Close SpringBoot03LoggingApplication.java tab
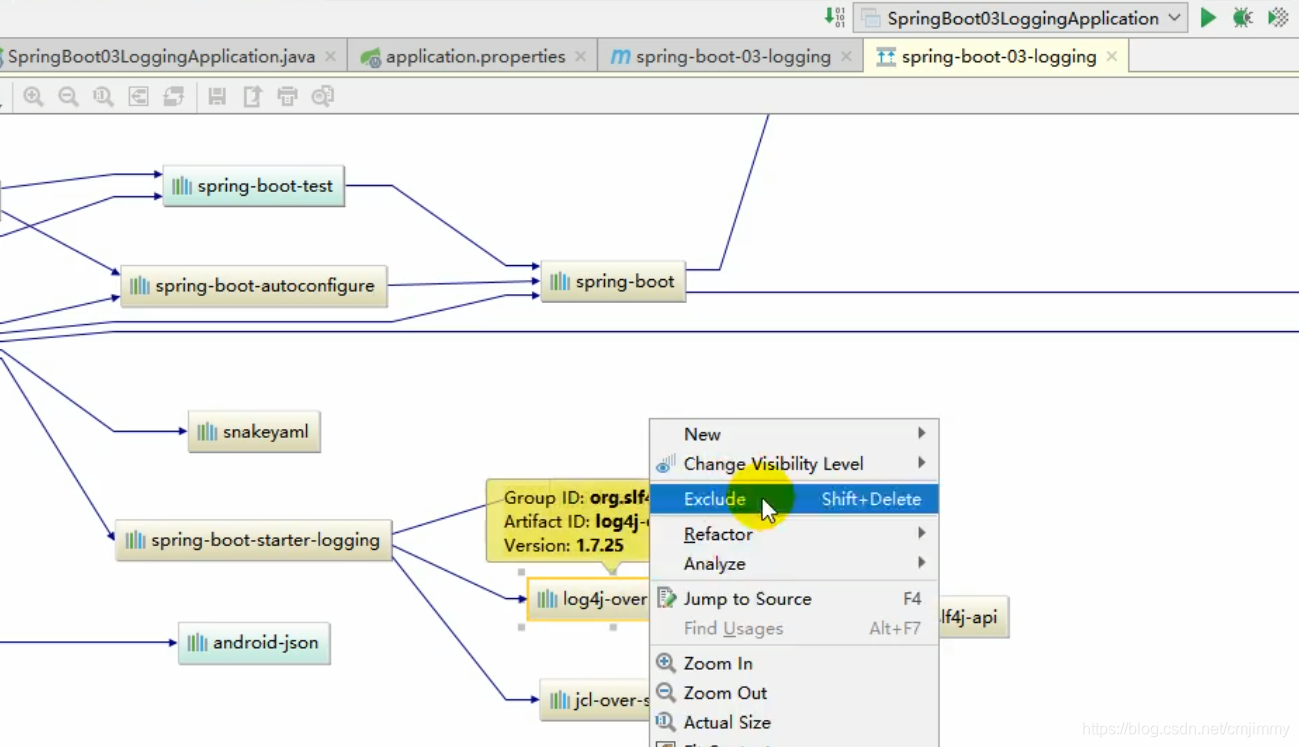Screen dimensions: 1299x747 pos(331,57)
